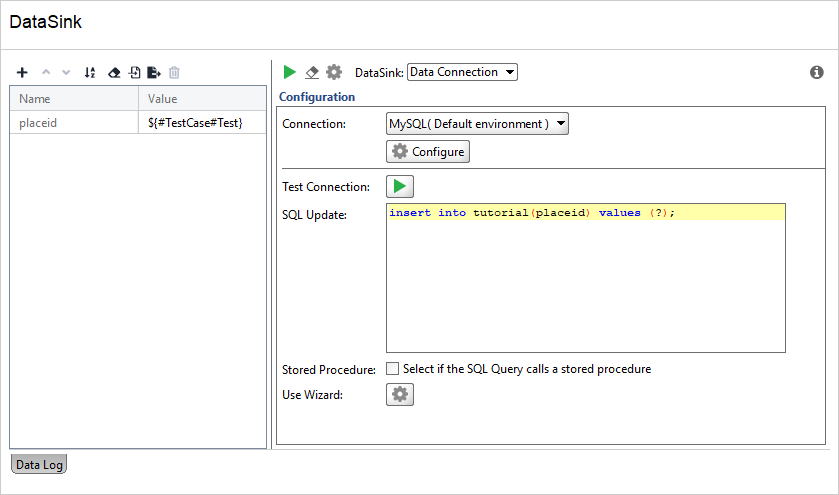Click the Configure button
This screenshot has width=839, height=495.
coord(428,151)
